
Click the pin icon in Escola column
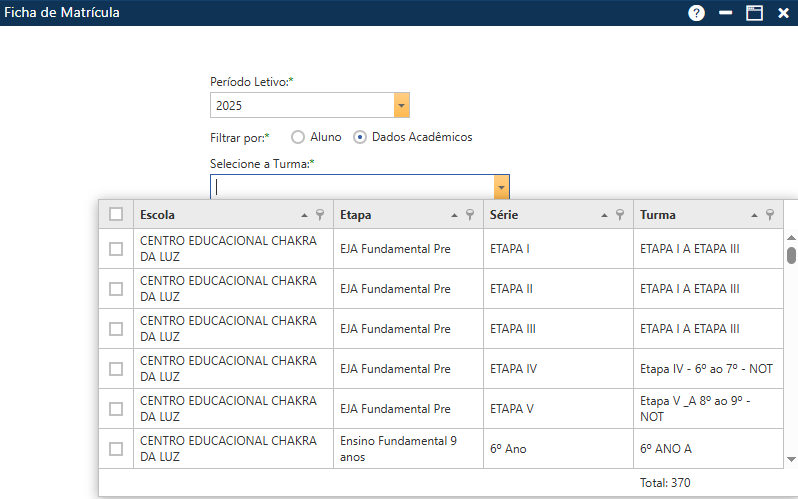click(x=320, y=214)
